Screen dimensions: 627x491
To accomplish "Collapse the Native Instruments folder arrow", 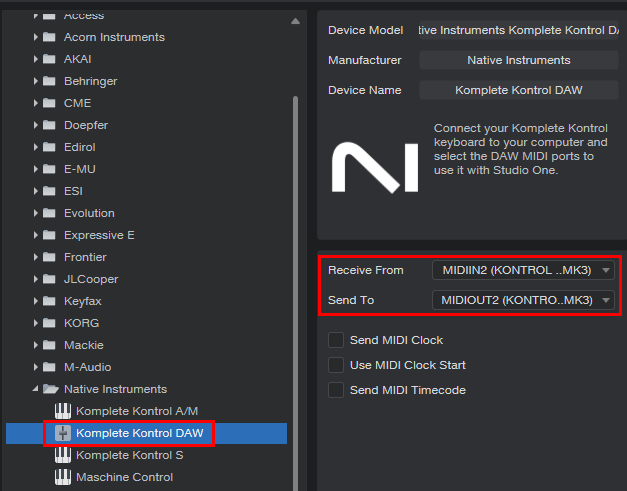I will [x=36, y=388].
